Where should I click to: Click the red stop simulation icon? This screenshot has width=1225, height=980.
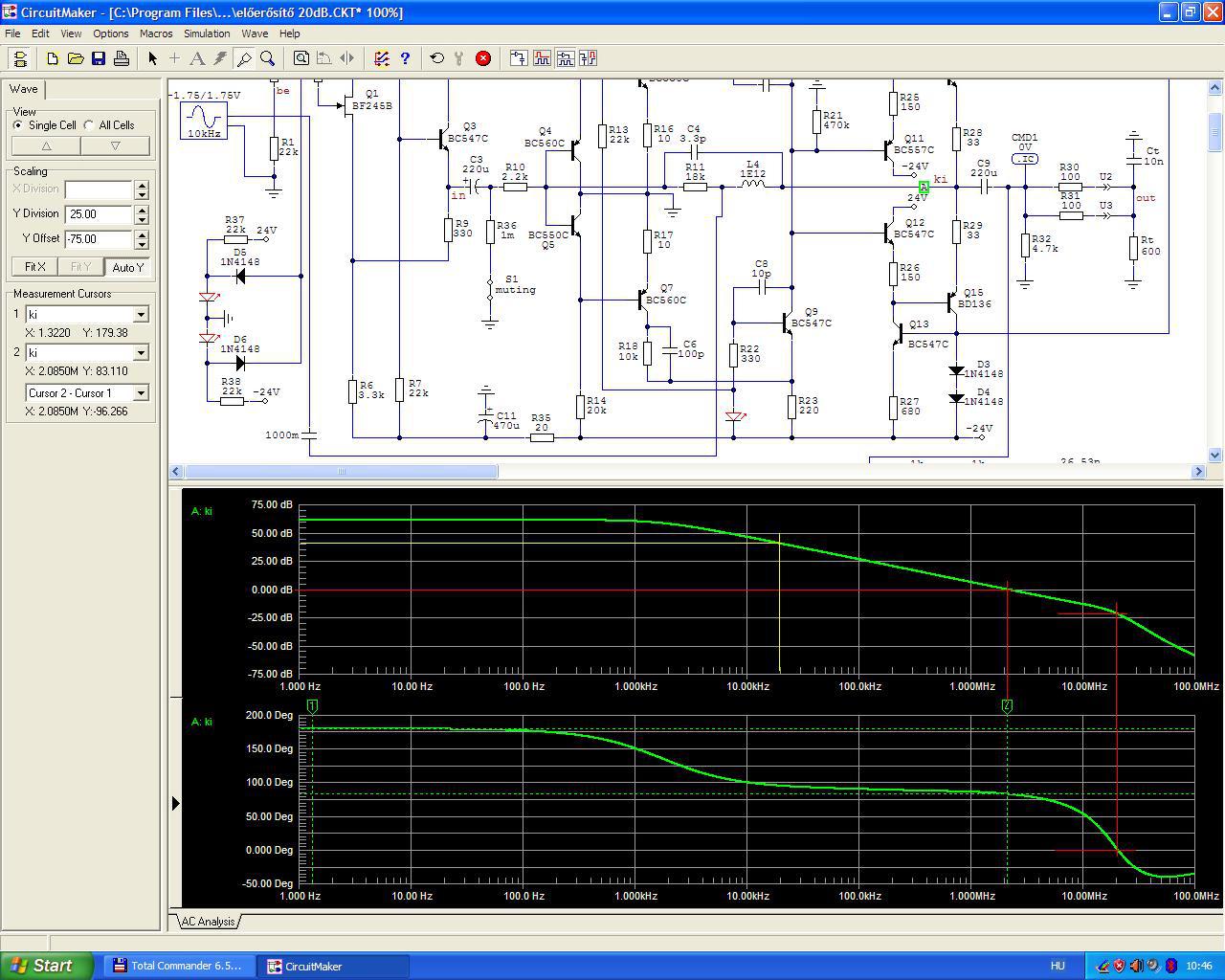pyautogui.click(x=483, y=58)
